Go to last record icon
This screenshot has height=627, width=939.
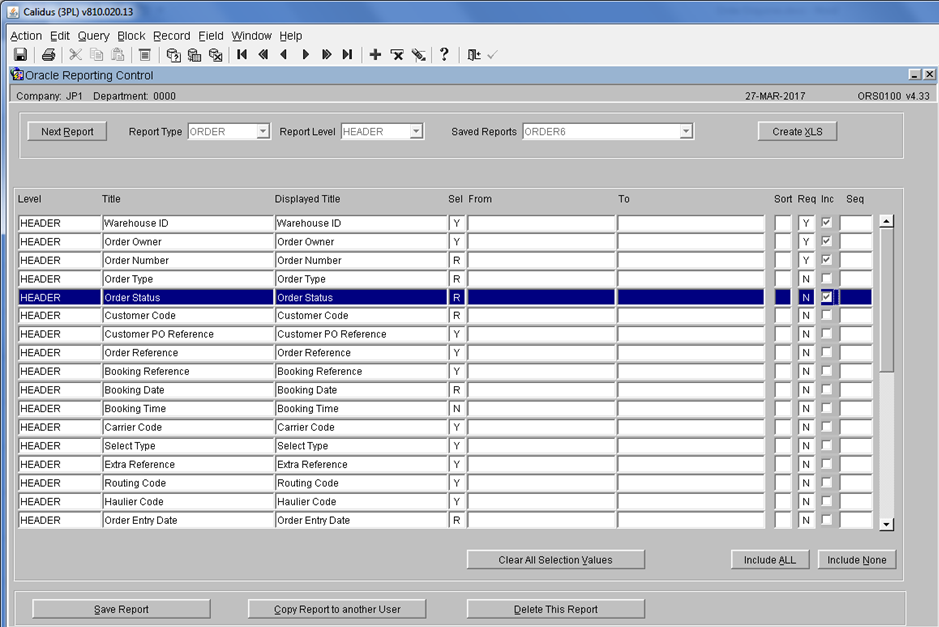(x=347, y=55)
